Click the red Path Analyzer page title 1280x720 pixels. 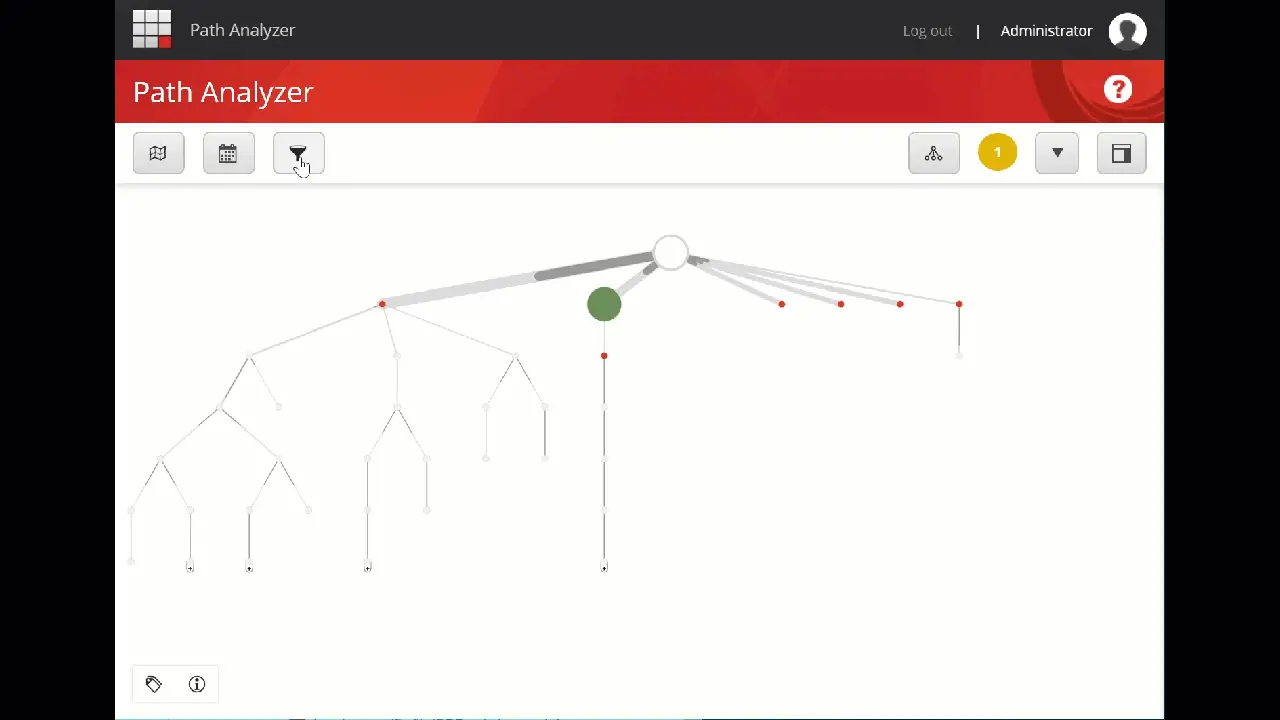pyautogui.click(x=223, y=92)
